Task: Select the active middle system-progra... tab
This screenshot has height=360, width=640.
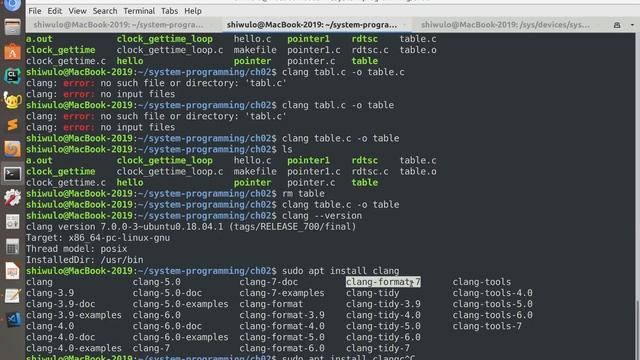Action: [312, 25]
